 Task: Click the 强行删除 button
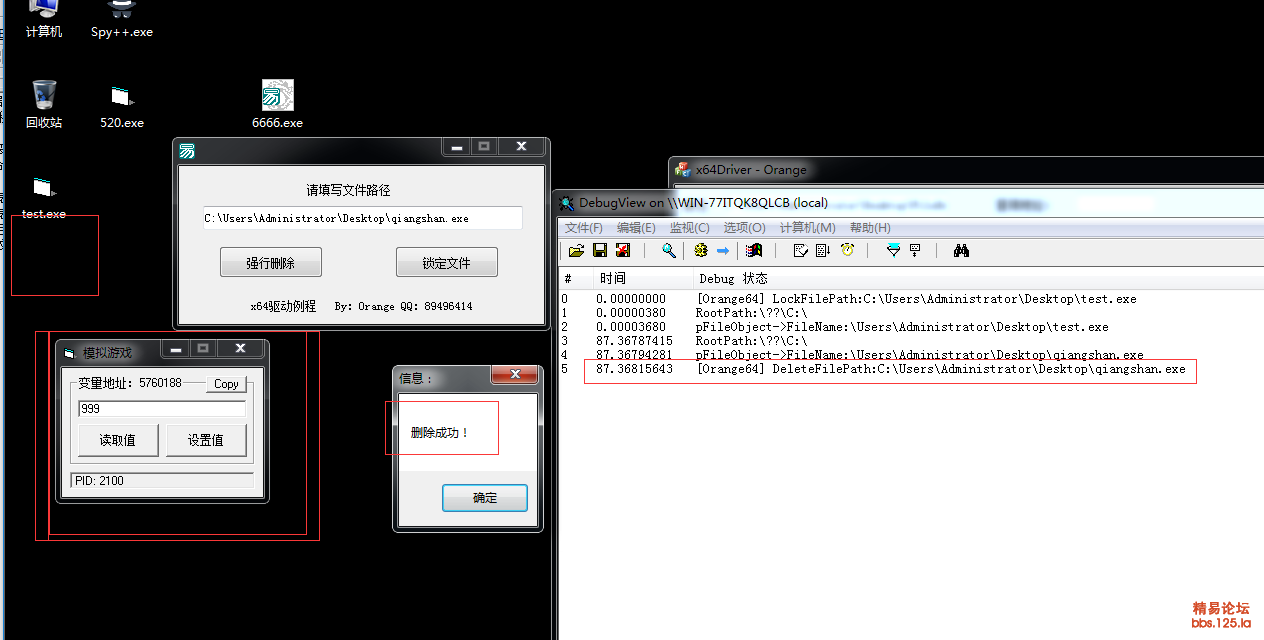click(x=271, y=263)
